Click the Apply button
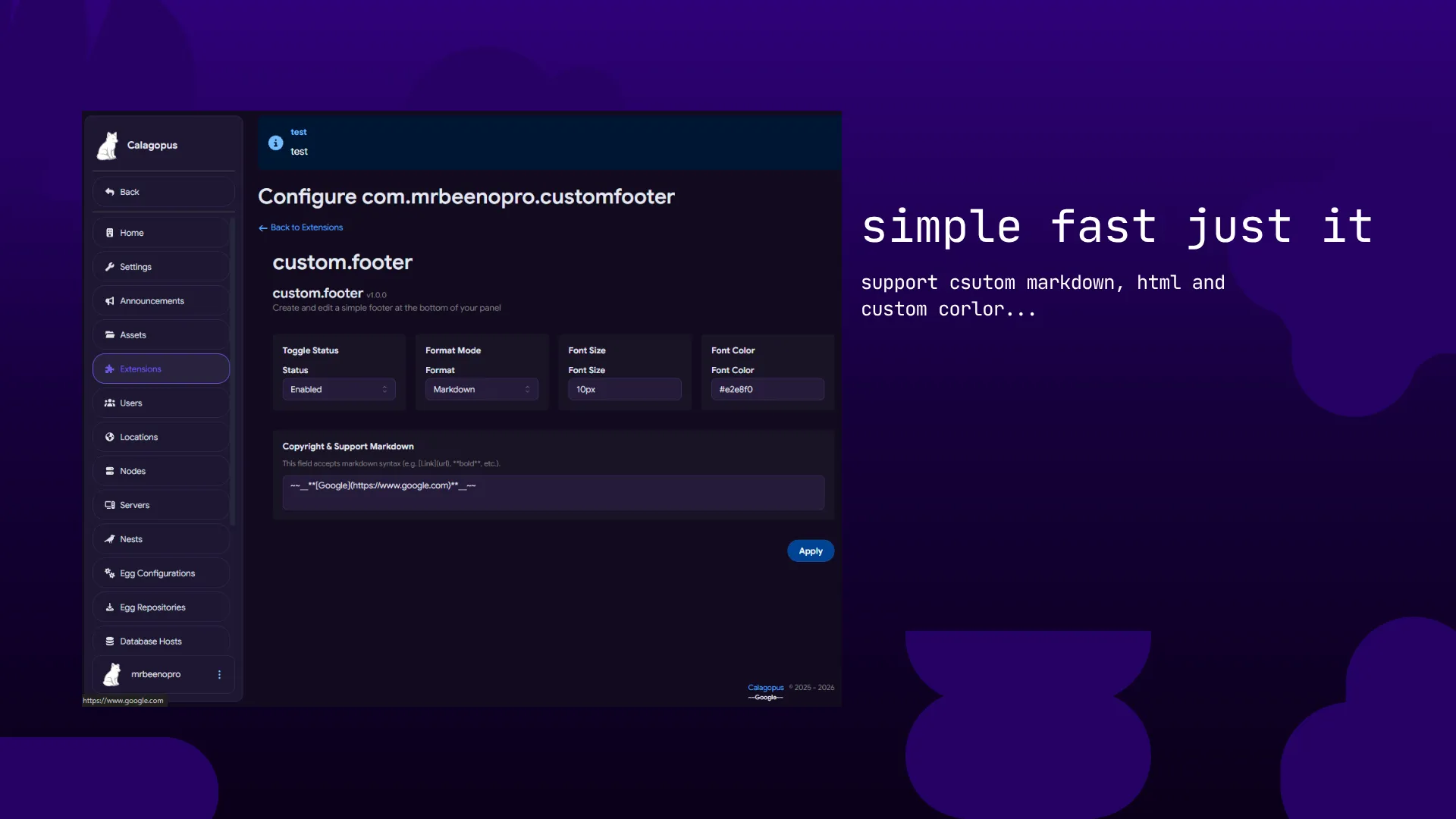1456x819 pixels. [x=811, y=551]
